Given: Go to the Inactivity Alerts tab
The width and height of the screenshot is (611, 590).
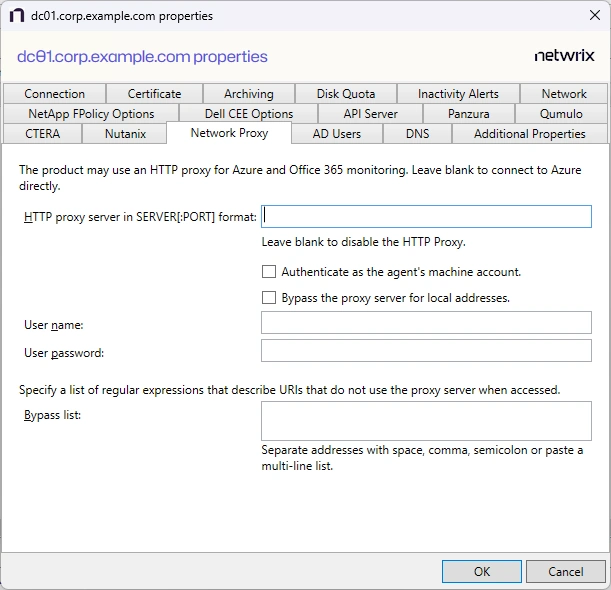Looking at the screenshot, I should tap(458, 94).
